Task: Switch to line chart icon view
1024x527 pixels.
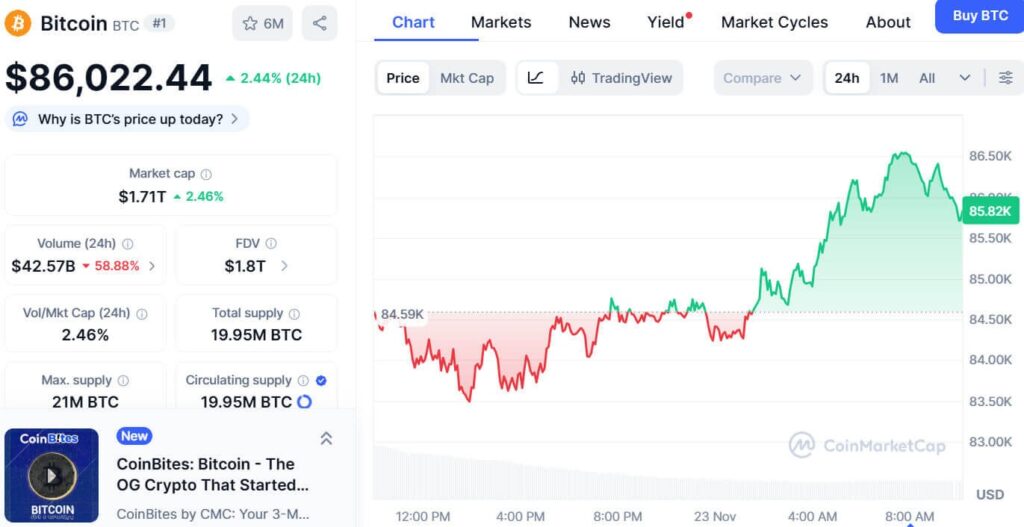Action: tap(536, 78)
